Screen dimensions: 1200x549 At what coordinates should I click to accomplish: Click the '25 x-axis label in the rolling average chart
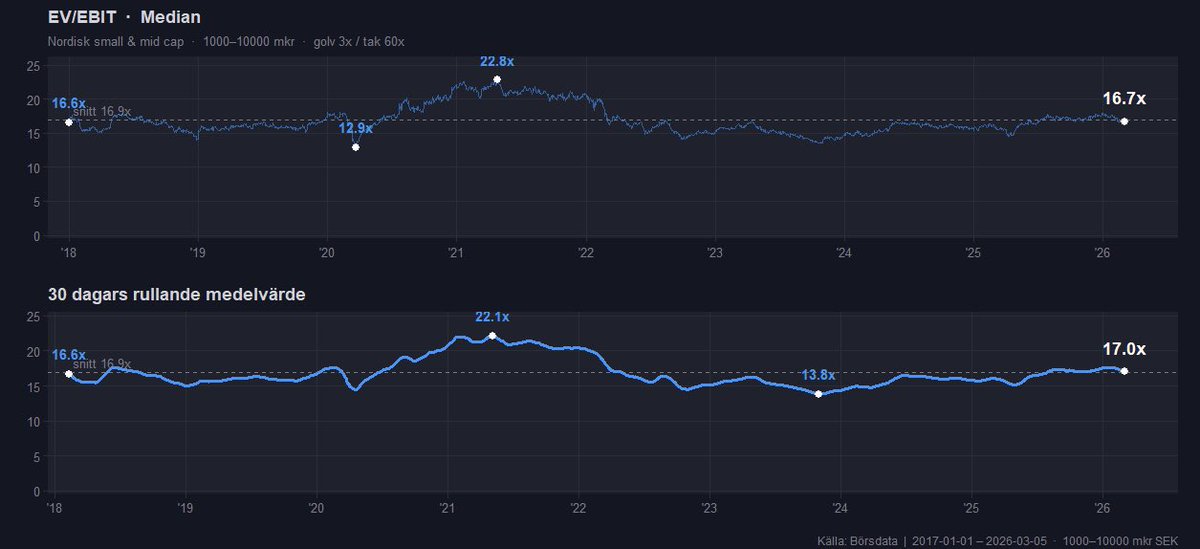tap(971, 508)
